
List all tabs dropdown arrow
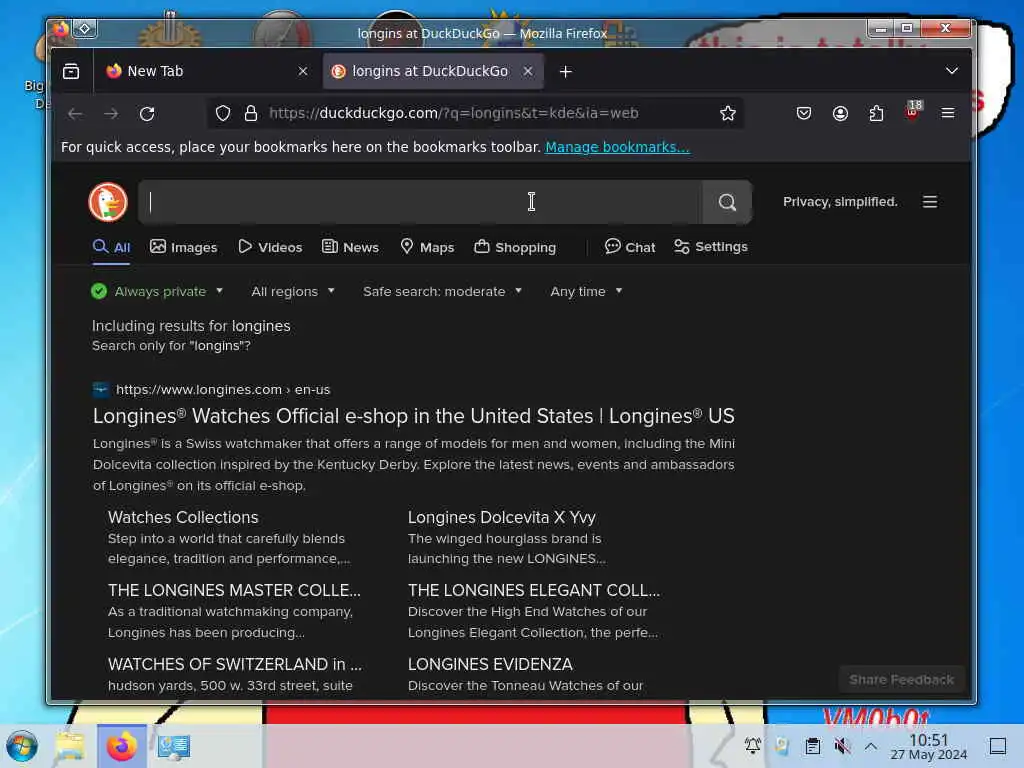(952, 71)
